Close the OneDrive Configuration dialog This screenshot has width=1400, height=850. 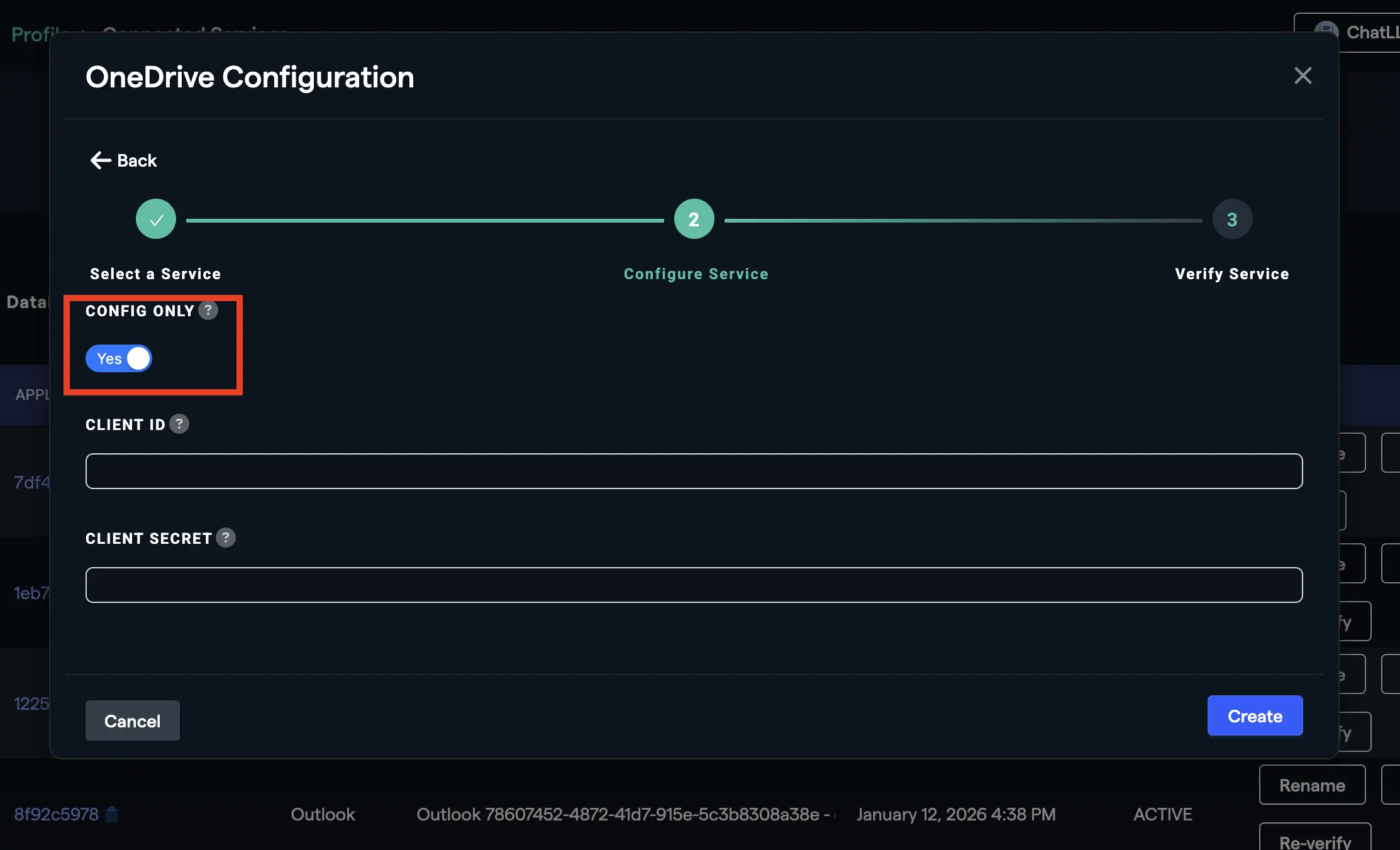tap(1303, 75)
